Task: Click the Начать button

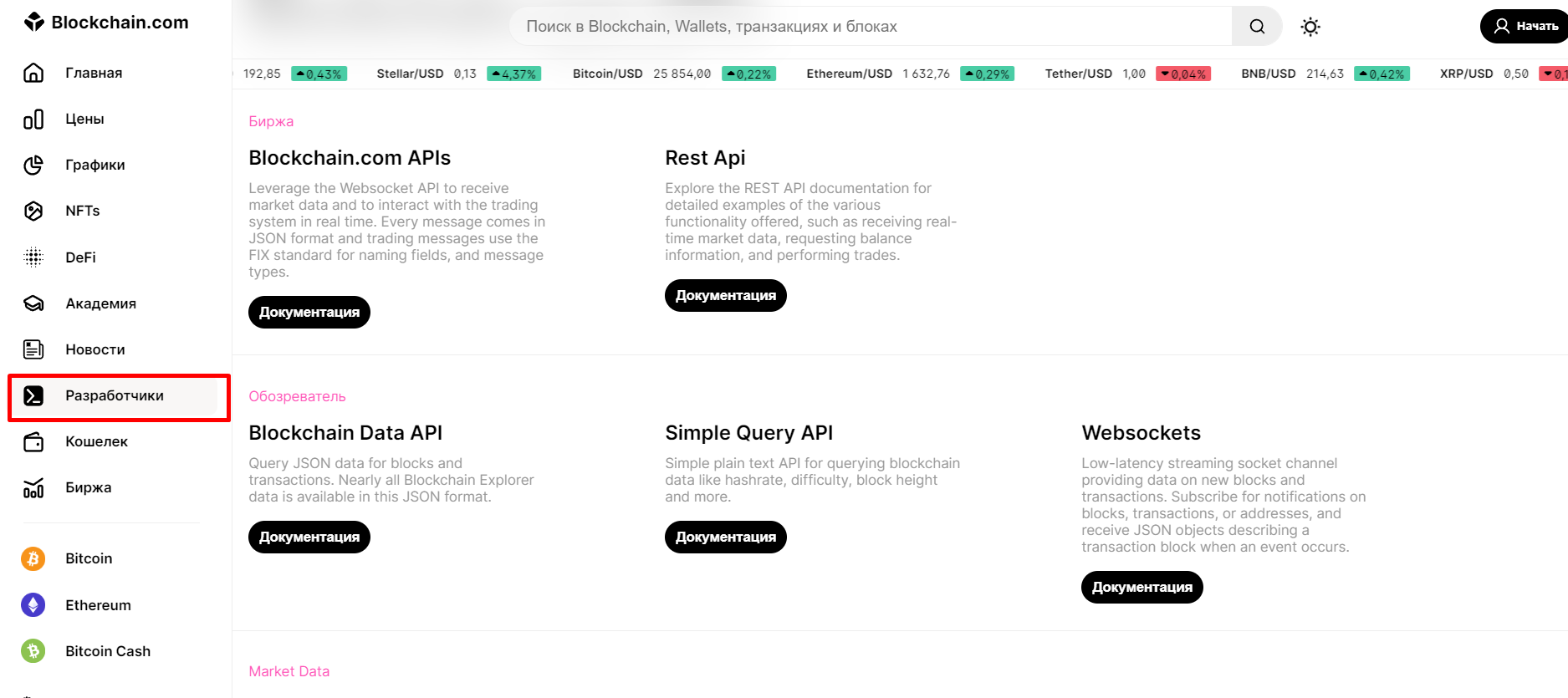Action: coord(1524,26)
